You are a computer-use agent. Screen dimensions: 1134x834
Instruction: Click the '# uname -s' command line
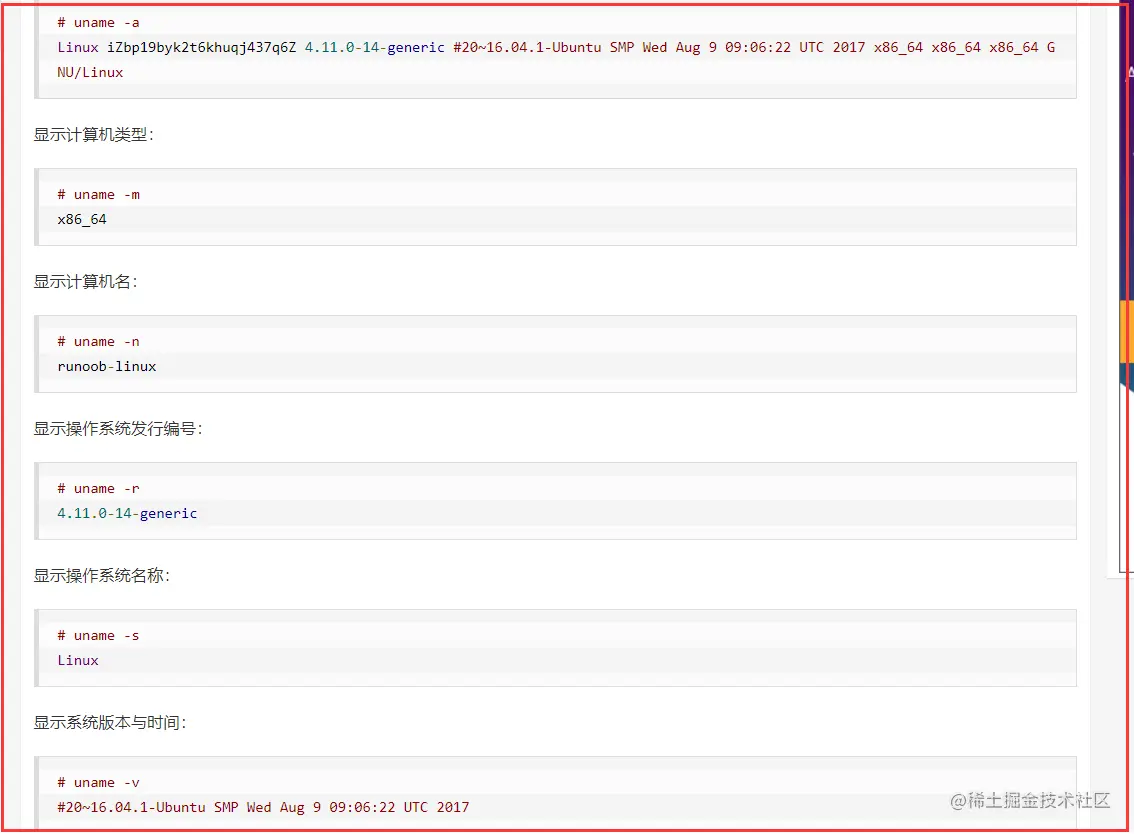click(x=98, y=635)
